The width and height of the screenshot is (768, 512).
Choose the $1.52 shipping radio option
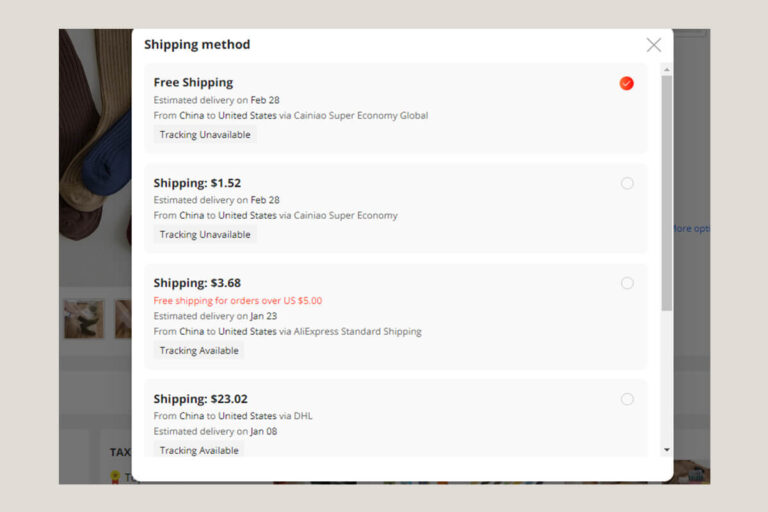click(627, 183)
